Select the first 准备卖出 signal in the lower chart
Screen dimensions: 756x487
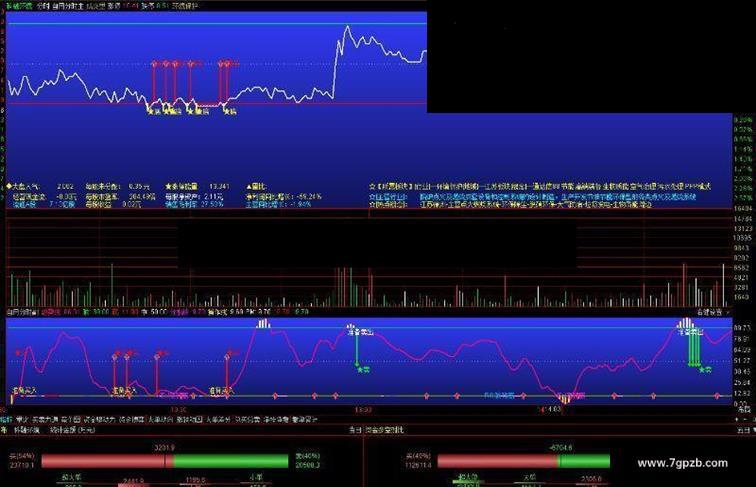359,332
